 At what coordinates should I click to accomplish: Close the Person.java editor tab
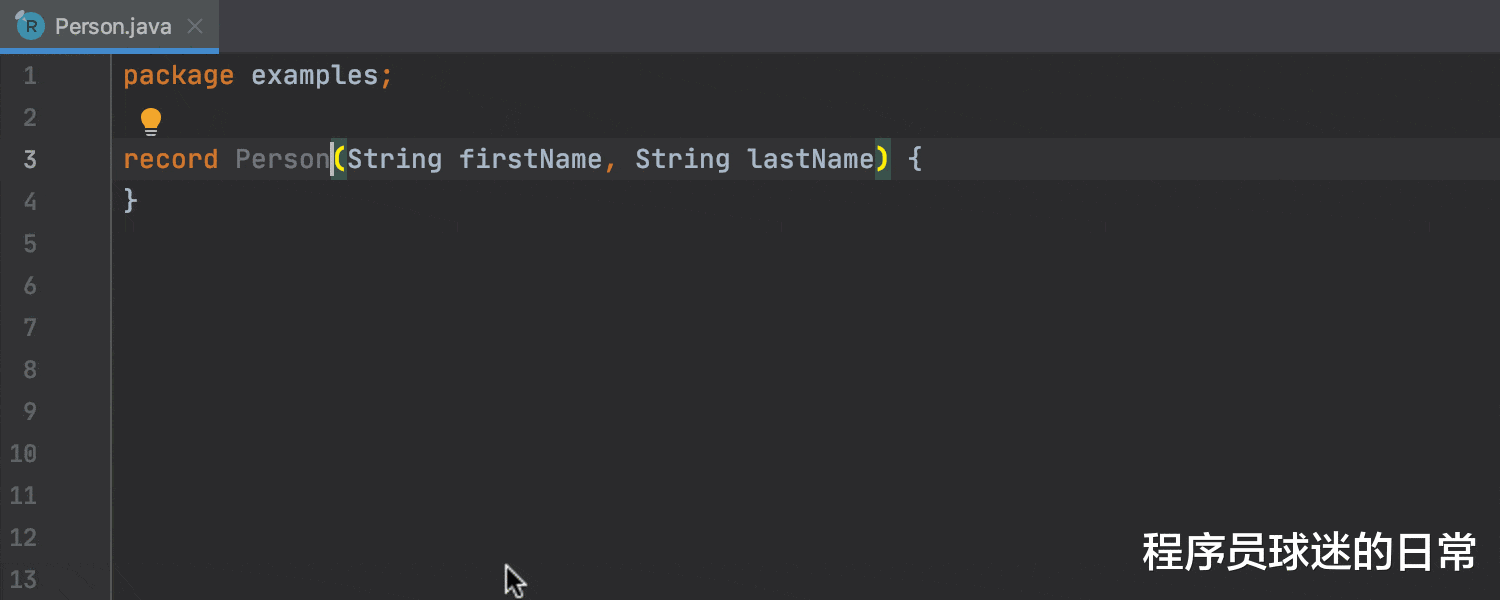coord(195,27)
